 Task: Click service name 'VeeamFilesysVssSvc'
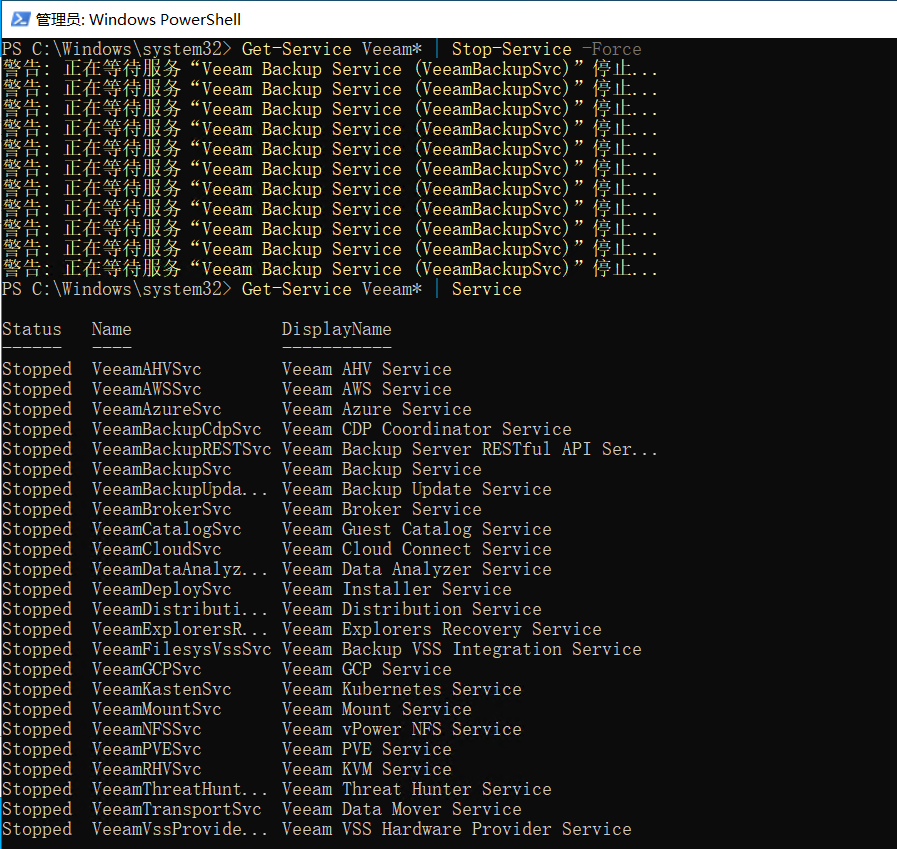[x=181, y=649]
